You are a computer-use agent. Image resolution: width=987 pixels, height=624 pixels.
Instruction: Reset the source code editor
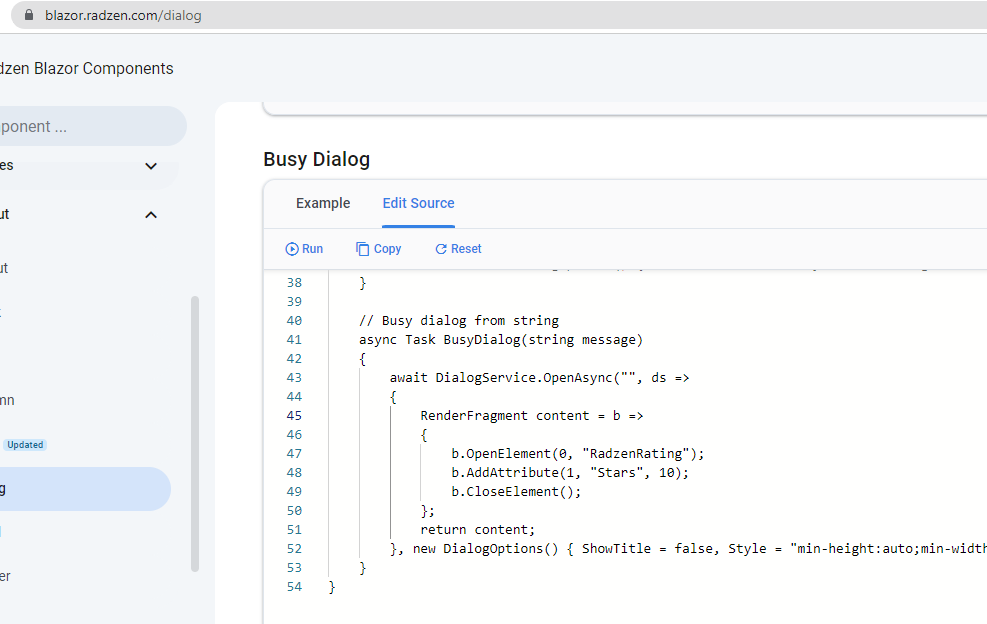[x=458, y=249]
